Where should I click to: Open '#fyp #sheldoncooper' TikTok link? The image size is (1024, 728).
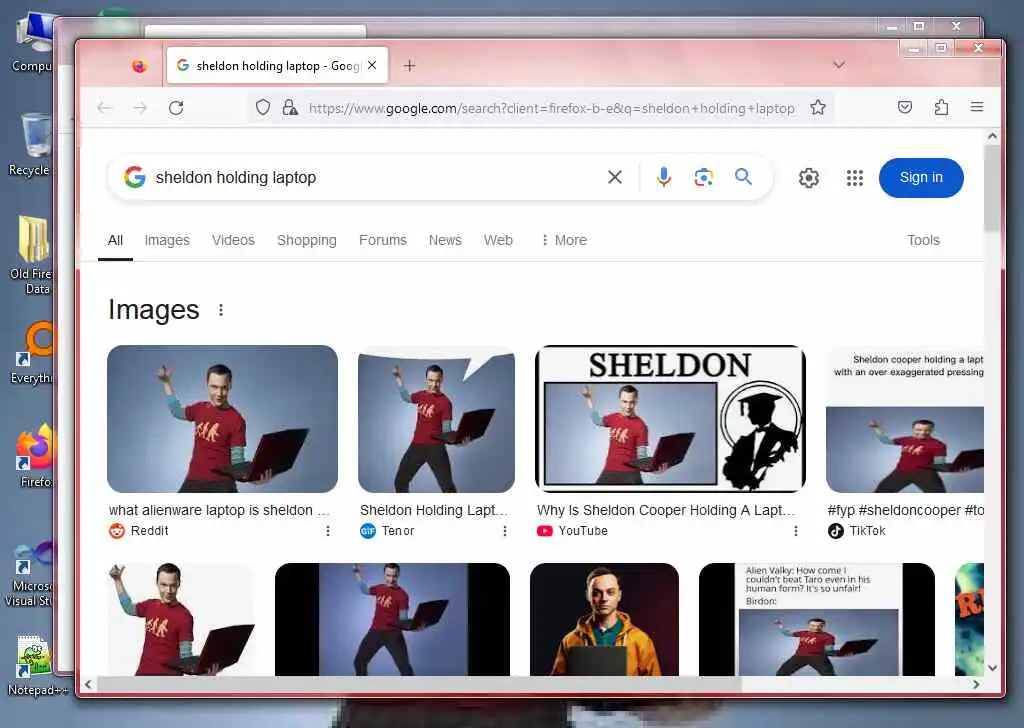905,511
